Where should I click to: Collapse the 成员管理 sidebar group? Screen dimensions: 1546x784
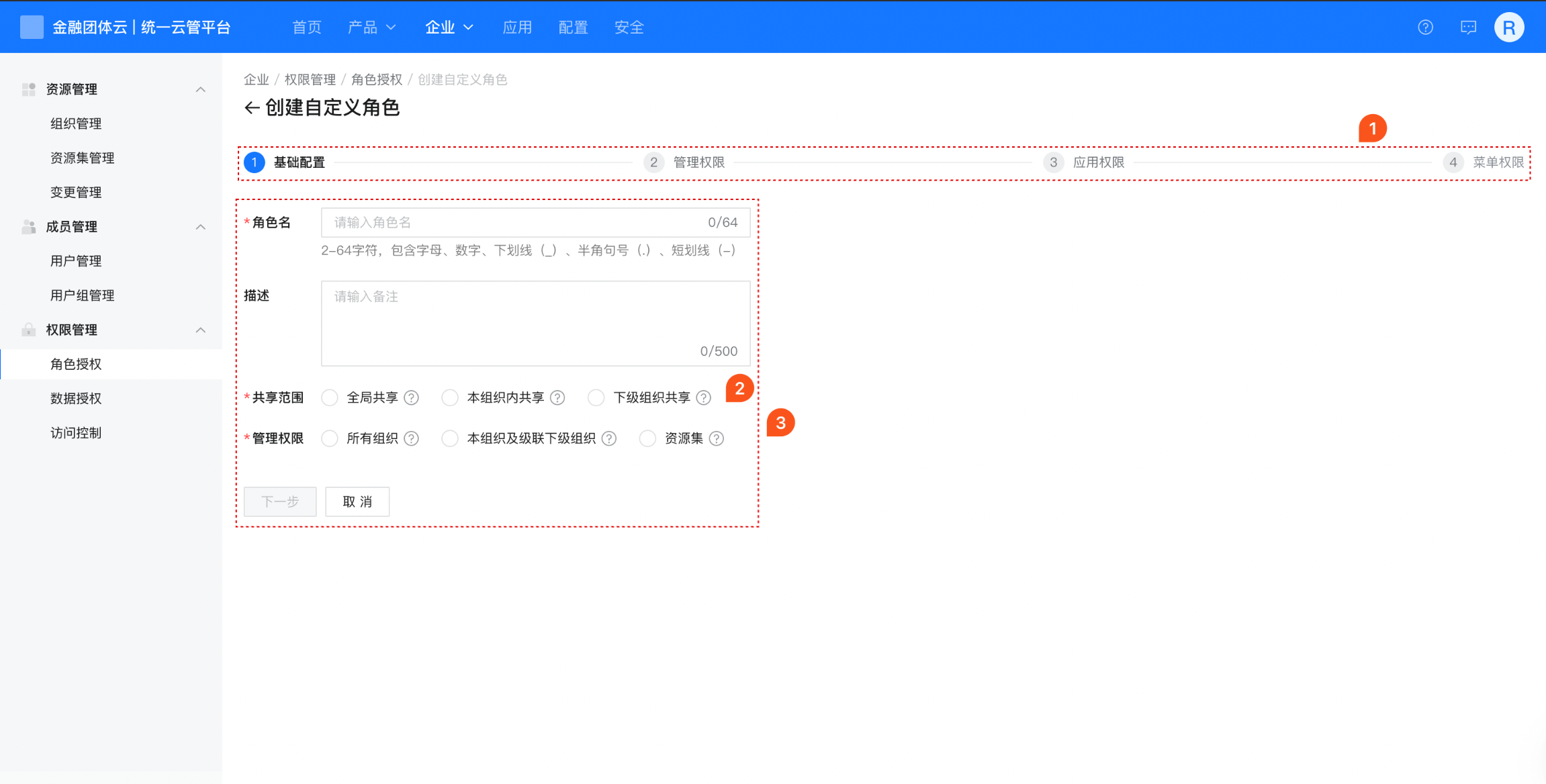coord(200,227)
